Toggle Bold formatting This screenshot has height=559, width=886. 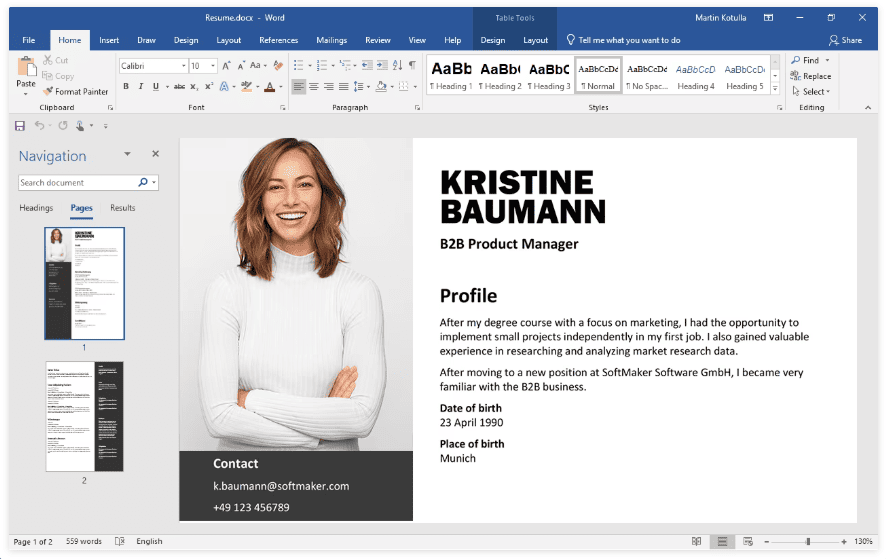[126, 86]
